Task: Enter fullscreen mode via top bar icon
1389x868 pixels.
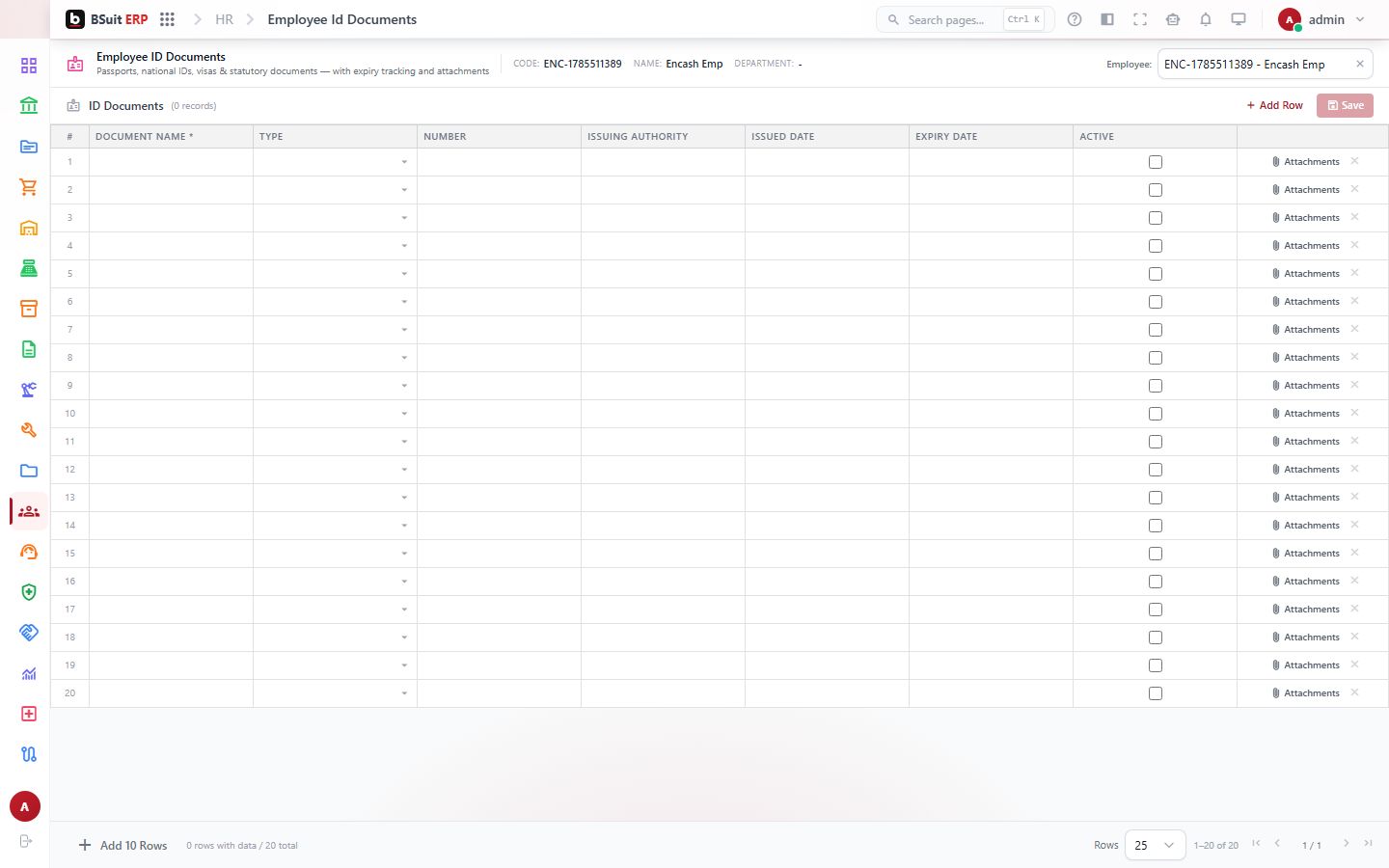Action: coord(1140,19)
